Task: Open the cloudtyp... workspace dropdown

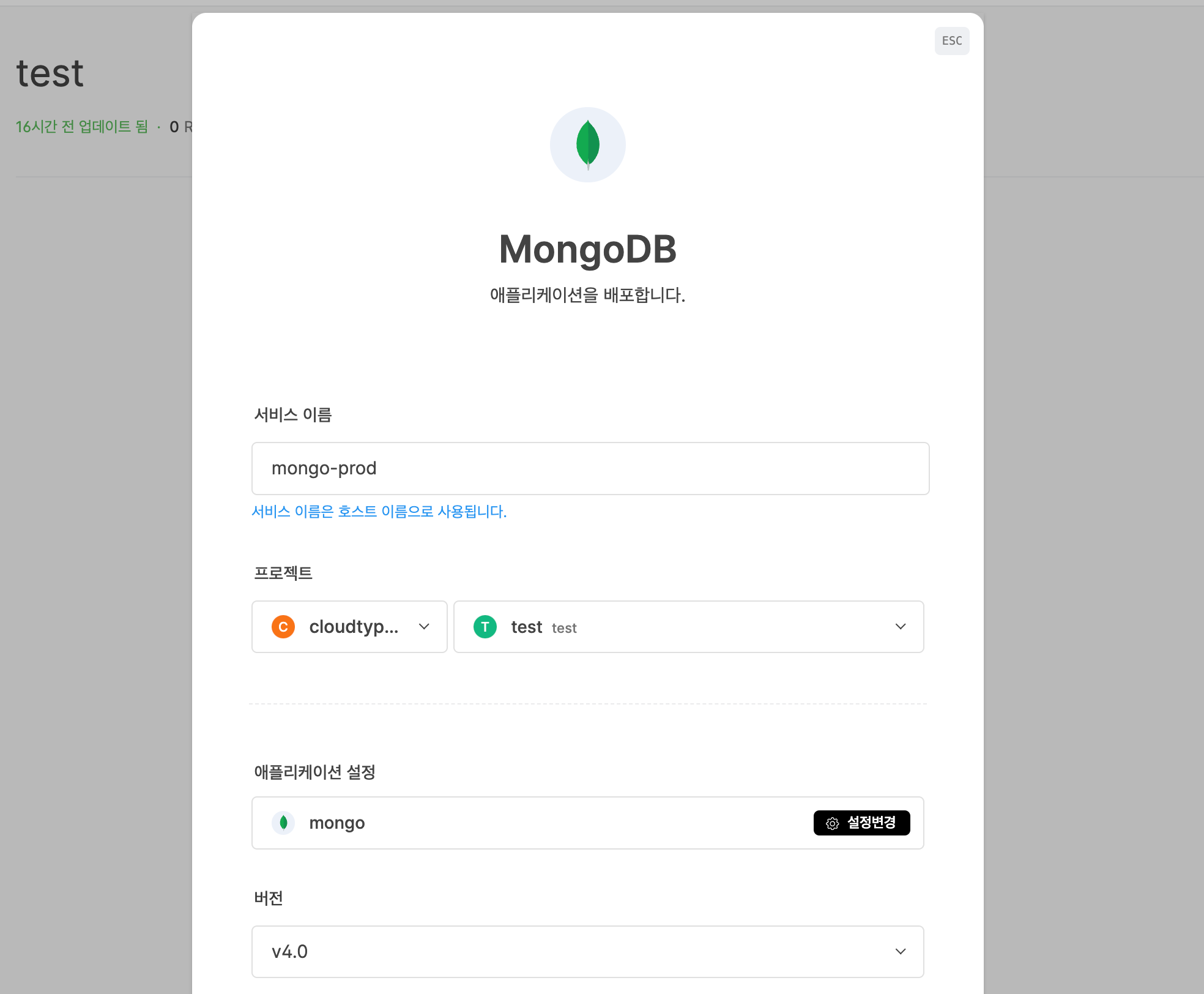Action: click(349, 627)
